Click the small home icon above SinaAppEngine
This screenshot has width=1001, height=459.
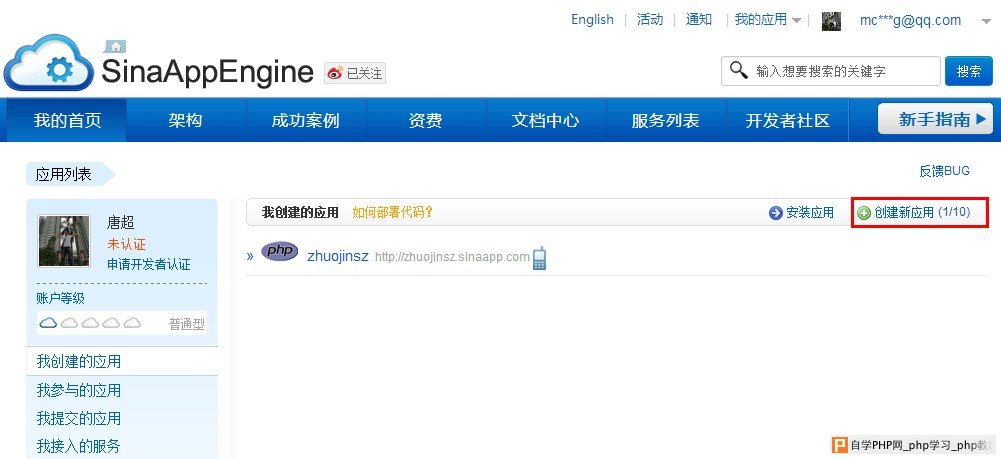click(115, 47)
